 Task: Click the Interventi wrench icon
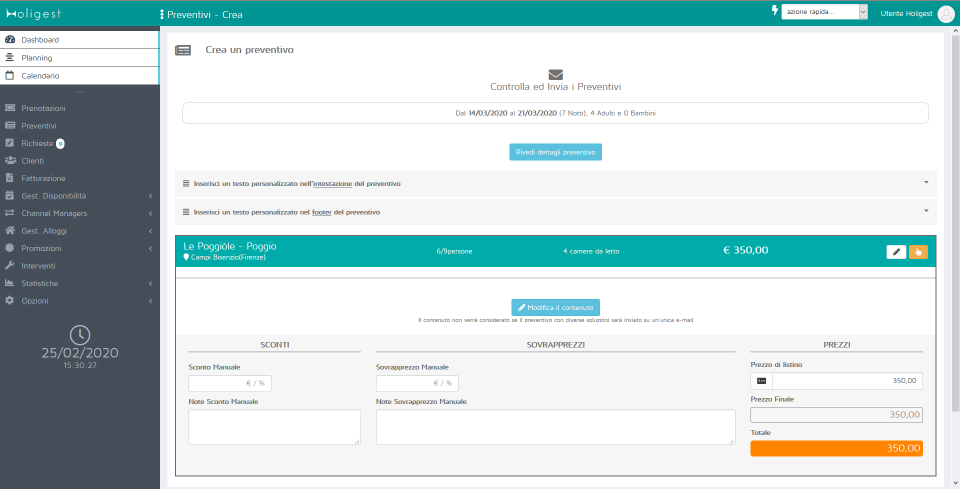pos(9,266)
